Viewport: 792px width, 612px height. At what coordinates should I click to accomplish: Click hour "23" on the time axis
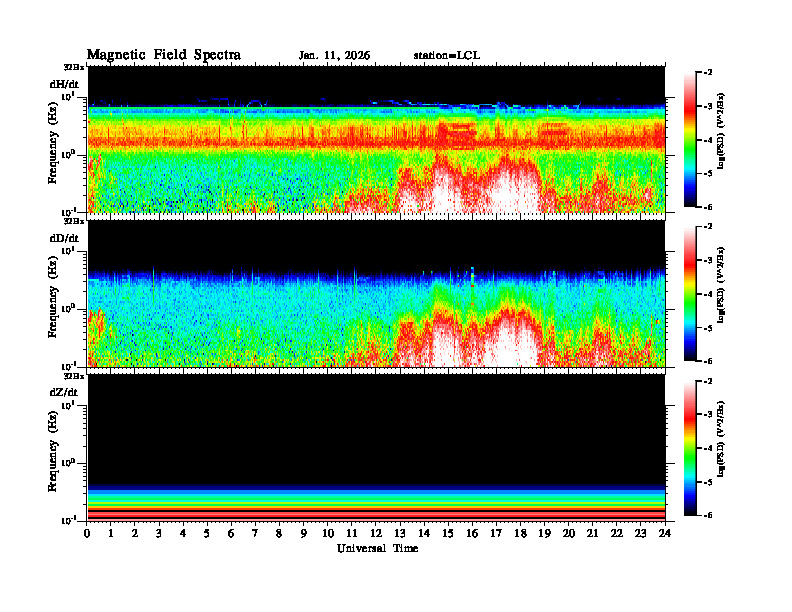640,533
